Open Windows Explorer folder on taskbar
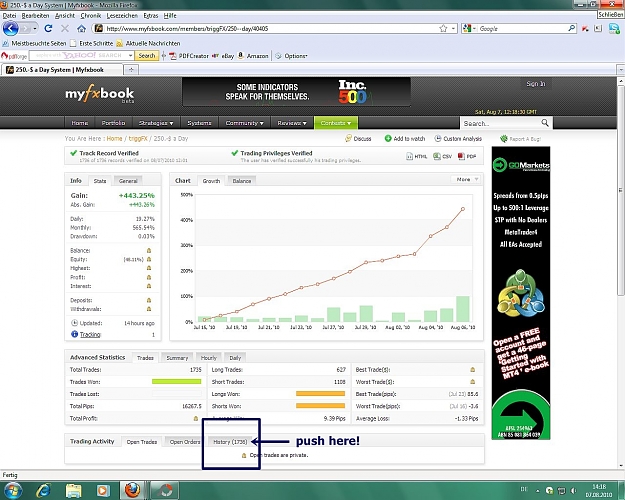The image size is (625, 500). (x=73, y=490)
